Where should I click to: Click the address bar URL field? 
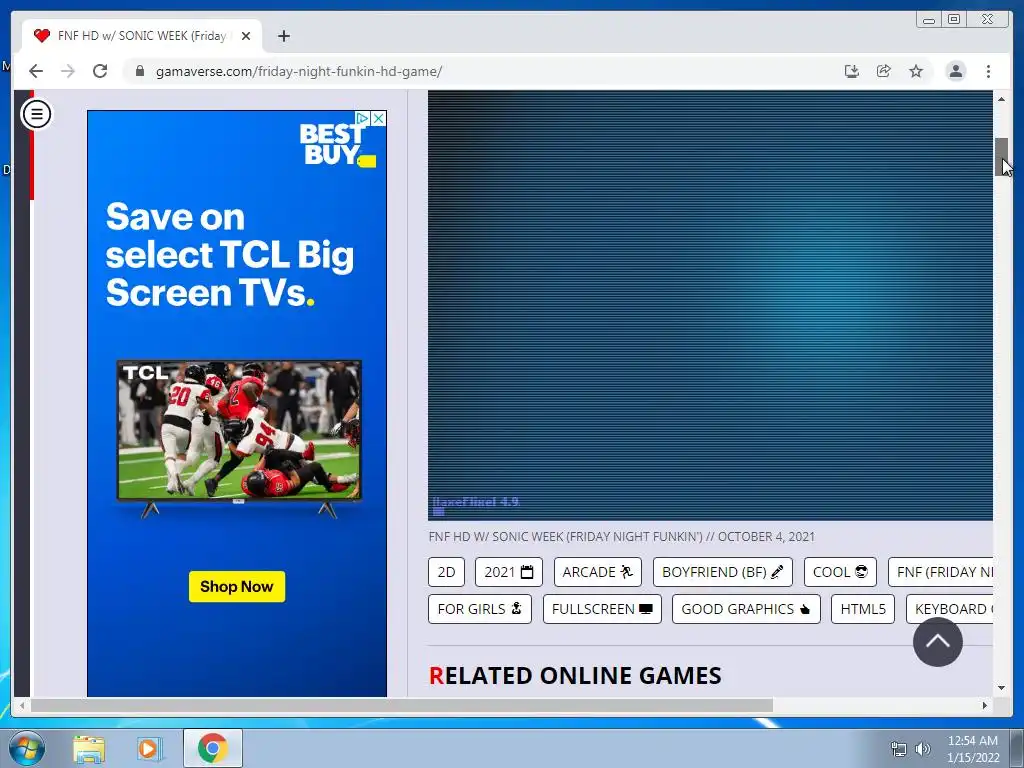click(x=483, y=71)
